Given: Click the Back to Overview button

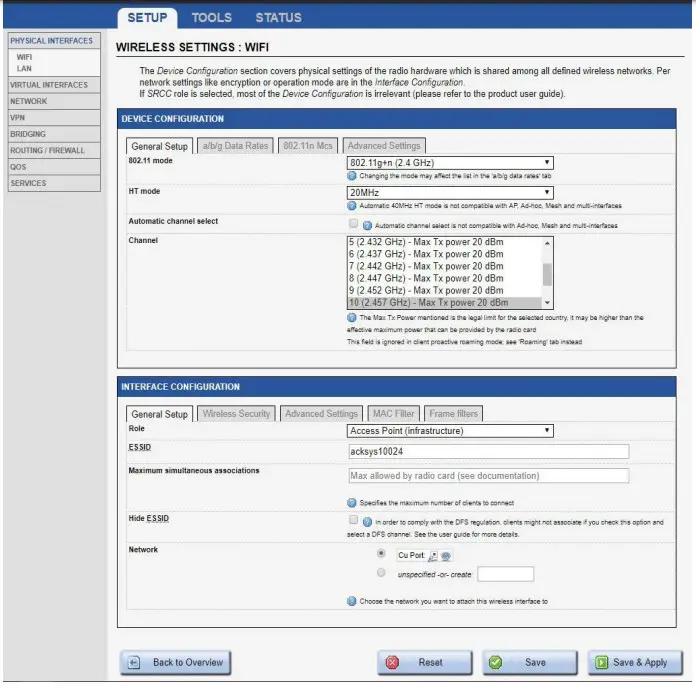Looking at the screenshot, I should pyautogui.click(x=175, y=663).
